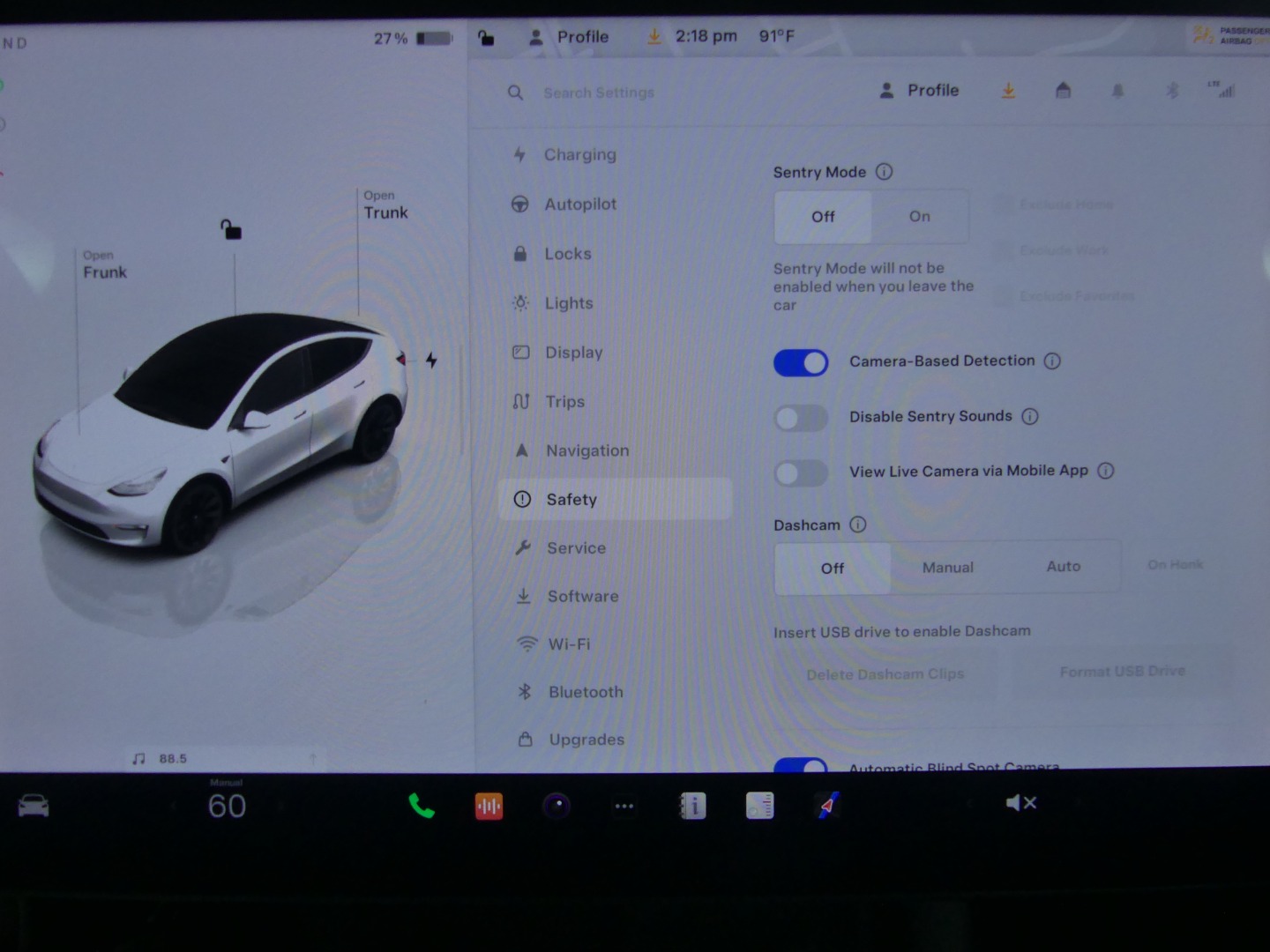This screenshot has height=952, width=1270.
Task: Open notifications bell icon
Action: pyautogui.click(x=1117, y=91)
